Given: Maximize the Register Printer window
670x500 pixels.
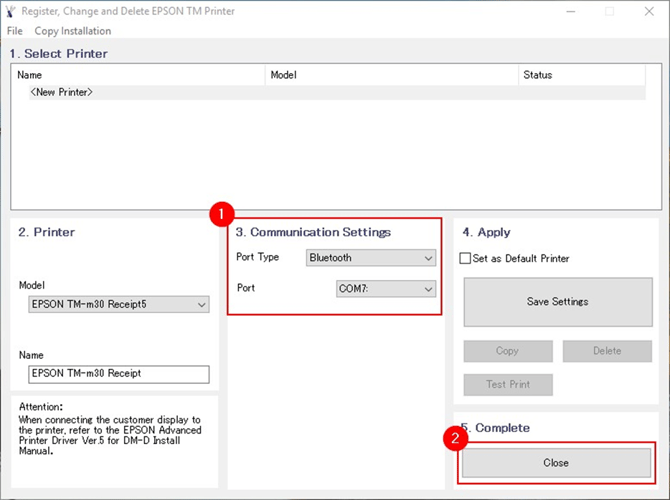Looking at the screenshot, I should (608, 11).
